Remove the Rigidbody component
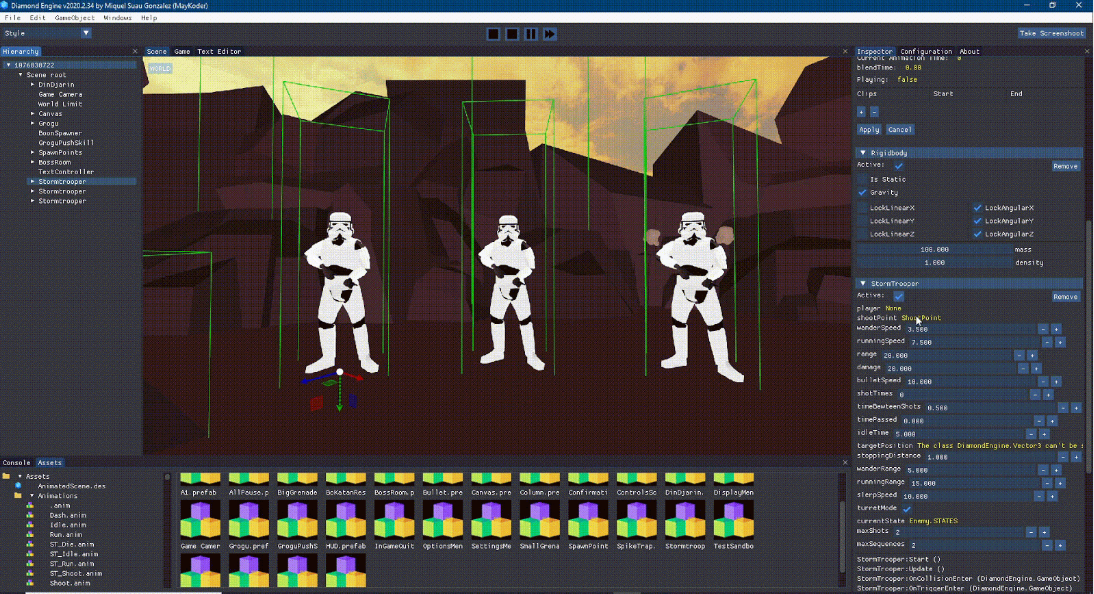 point(1065,166)
